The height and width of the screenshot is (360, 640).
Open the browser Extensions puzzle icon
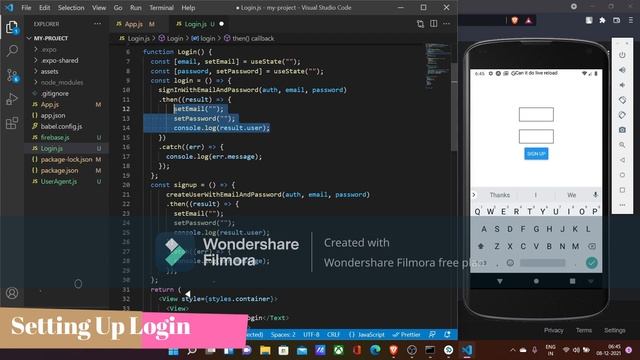click(x=602, y=20)
